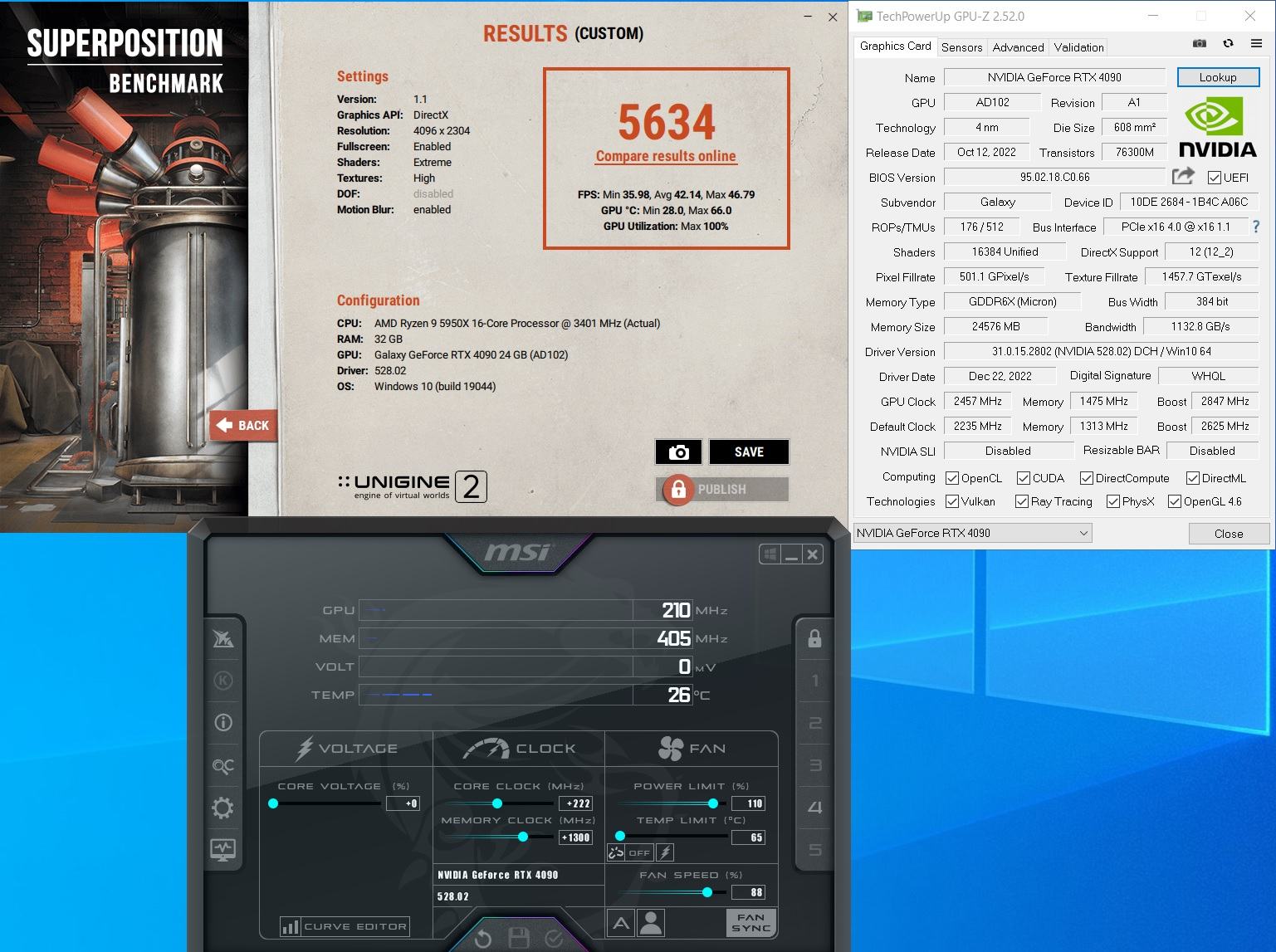This screenshot has height=952, width=1276.
Task: Select Afterburner profile slot 3
Action: pyautogui.click(x=815, y=765)
